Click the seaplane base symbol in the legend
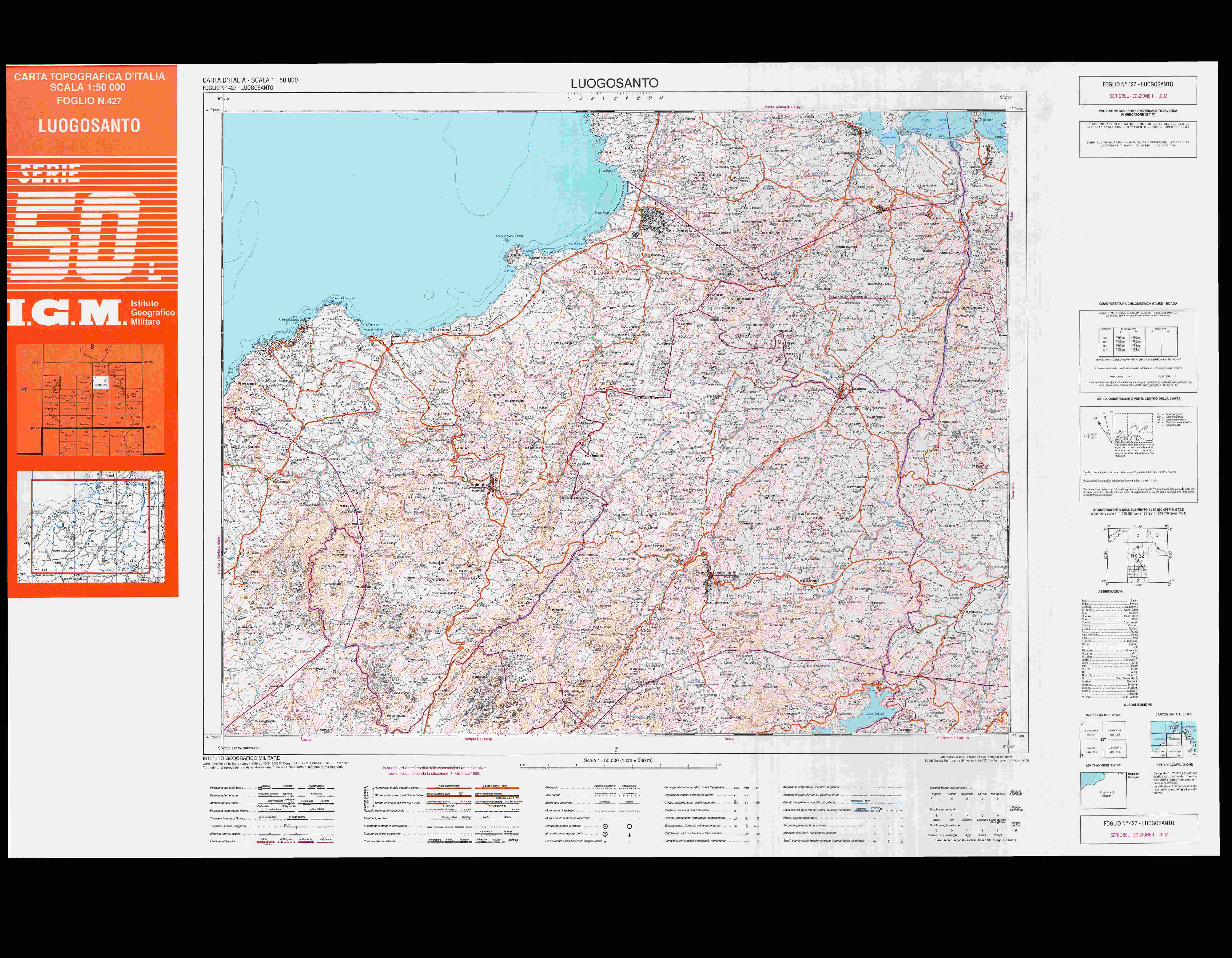This screenshot has width=1232, height=958. click(605, 834)
